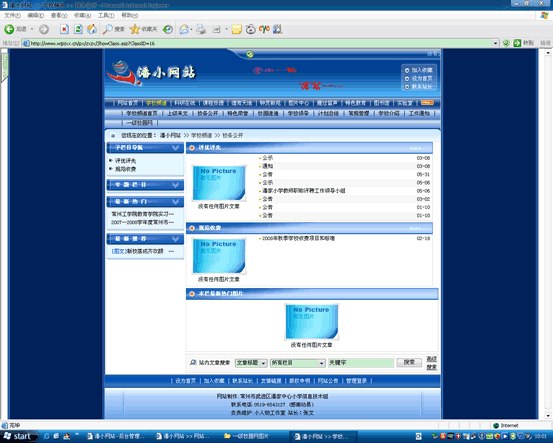Image resolution: width=553 pixels, height=443 pixels.
Task: Go to the browser Home icon
Action: 92,29
